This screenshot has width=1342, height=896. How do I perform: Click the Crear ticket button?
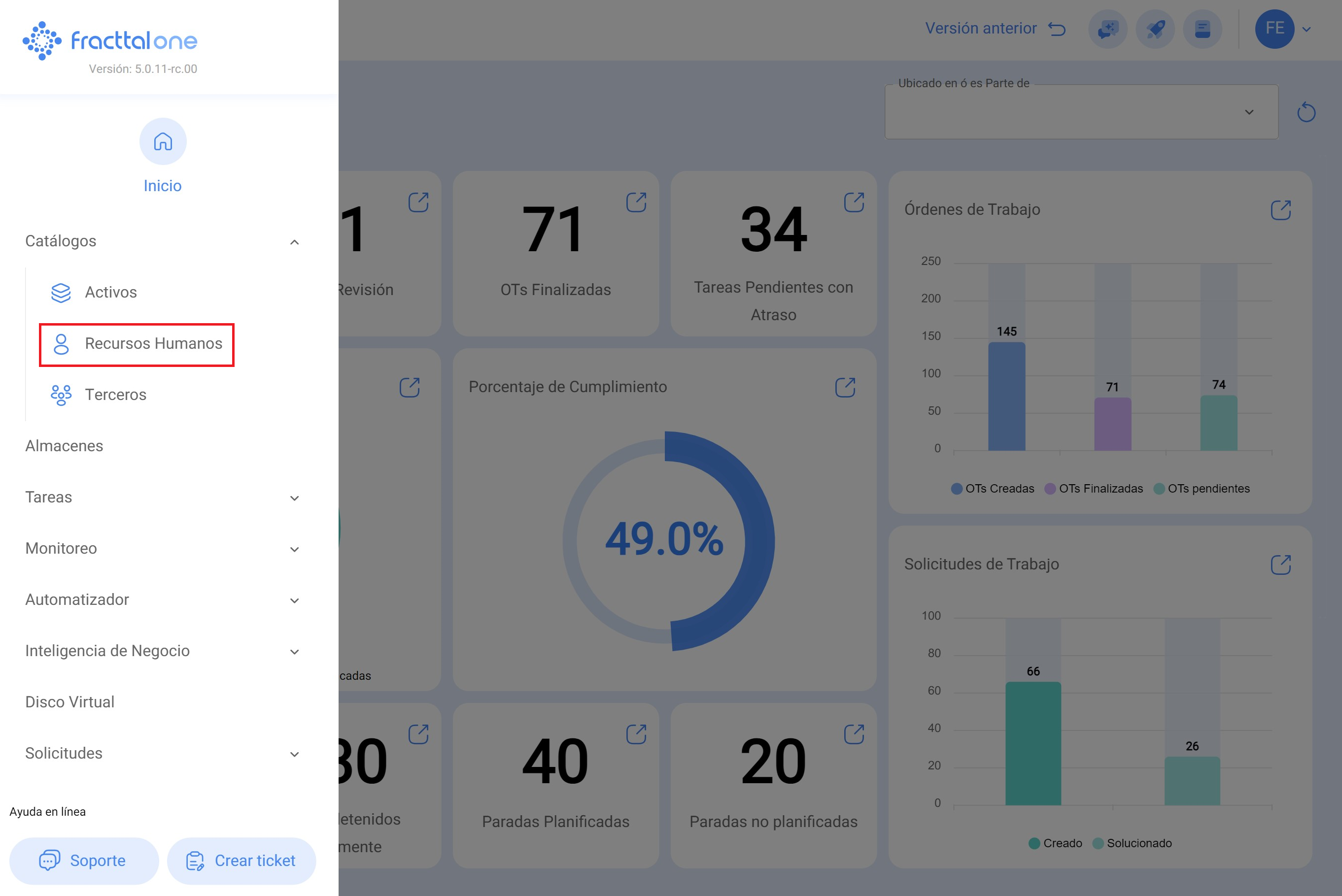click(x=241, y=861)
